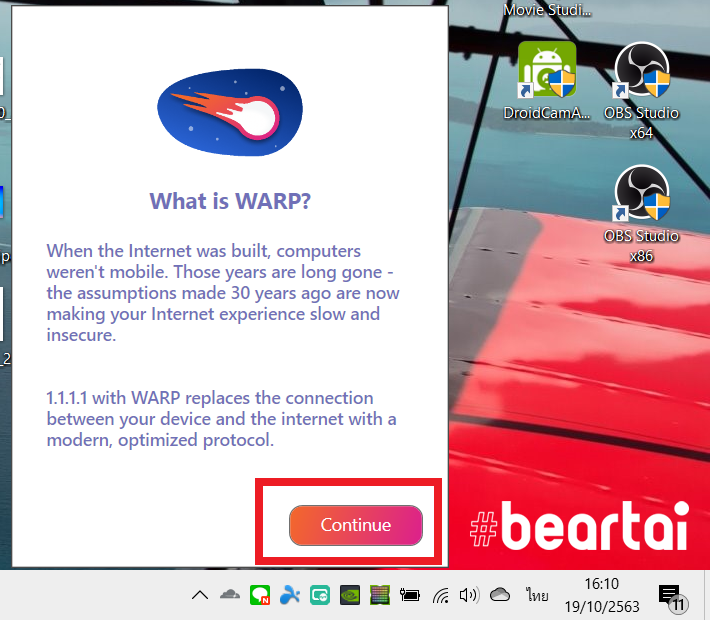Open Cloudflare WARP cloud tray icon
Screen dimensions: 710x620
230,594
